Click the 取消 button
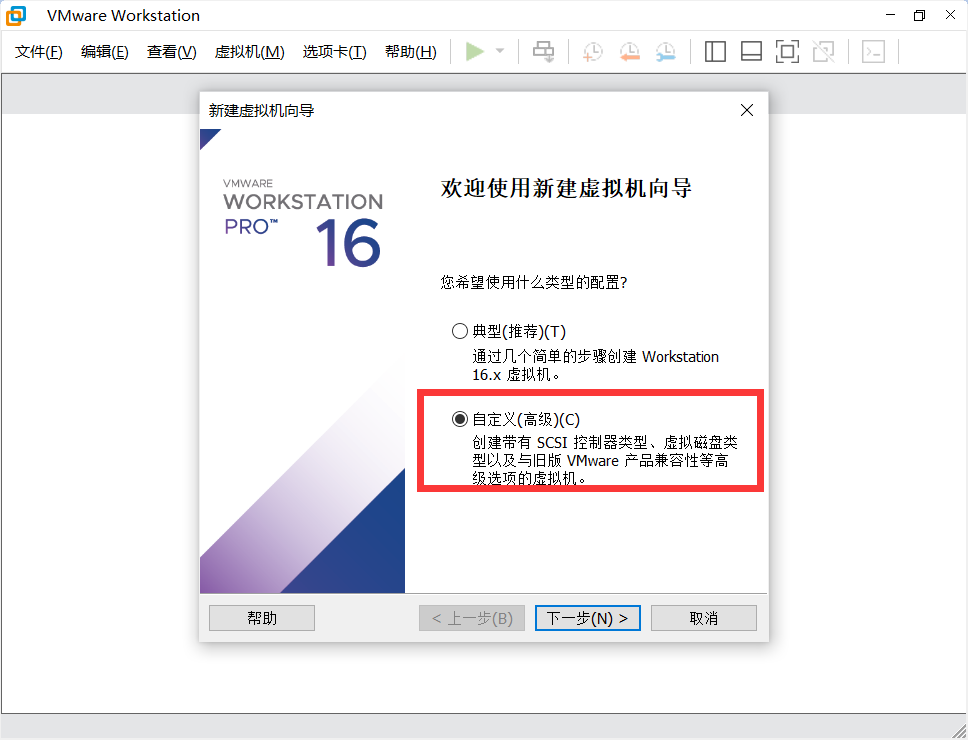 [704, 618]
